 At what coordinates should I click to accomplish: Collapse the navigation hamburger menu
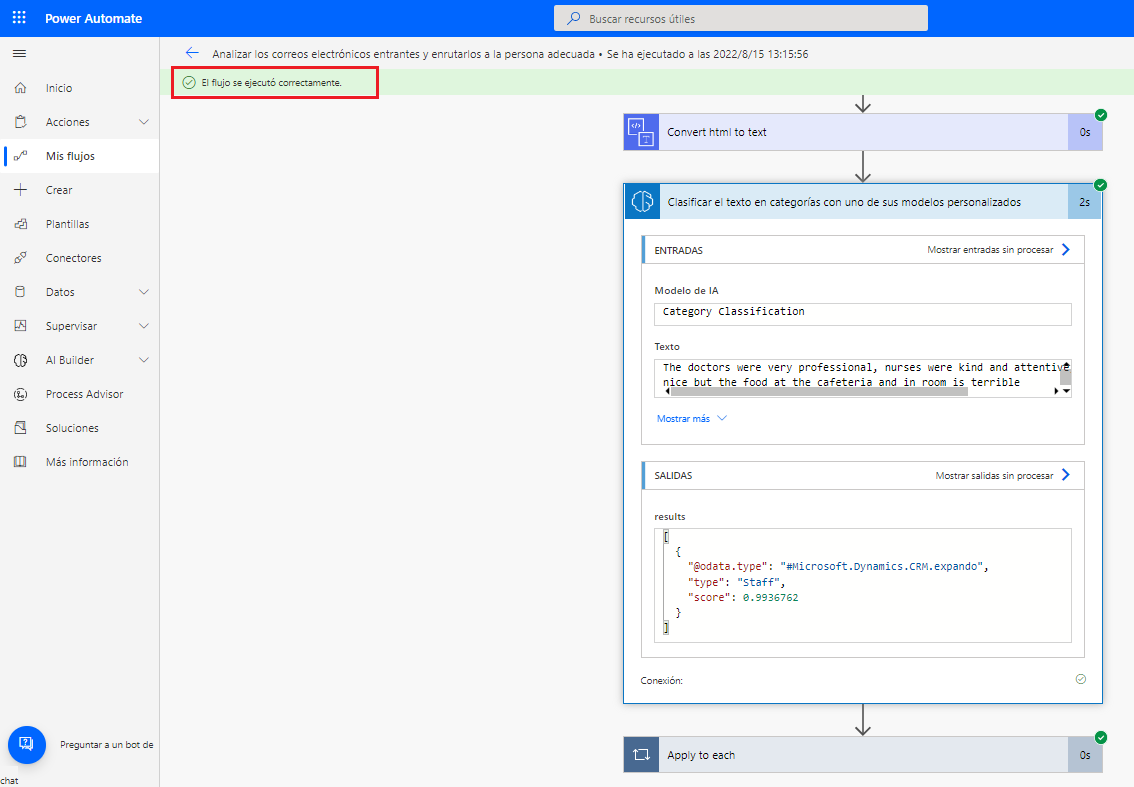[20, 54]
